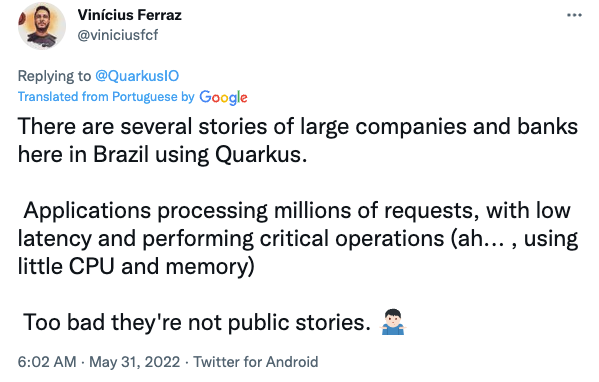Click "Too bad they're not public stories"

[197, 322]
